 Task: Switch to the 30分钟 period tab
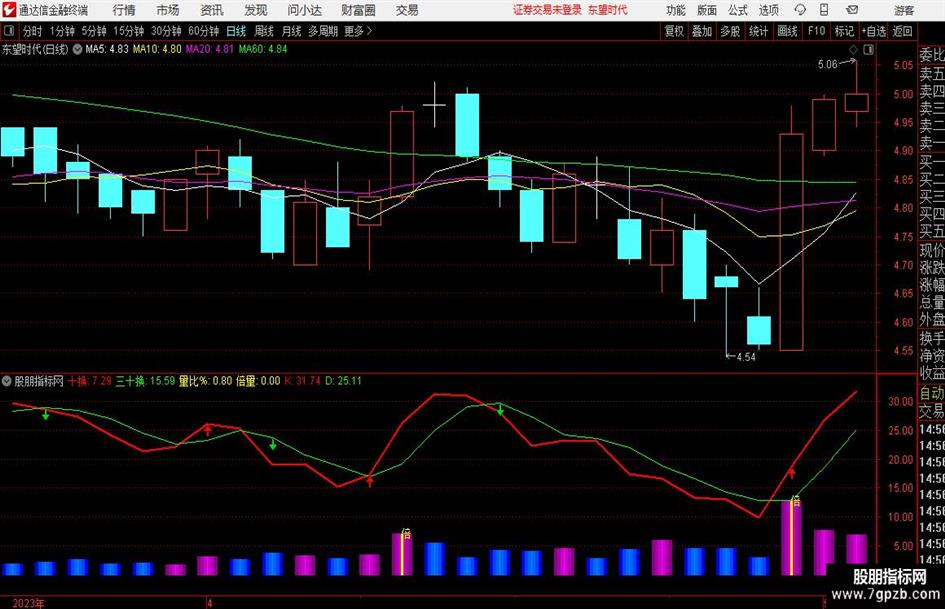pos(166,31)
